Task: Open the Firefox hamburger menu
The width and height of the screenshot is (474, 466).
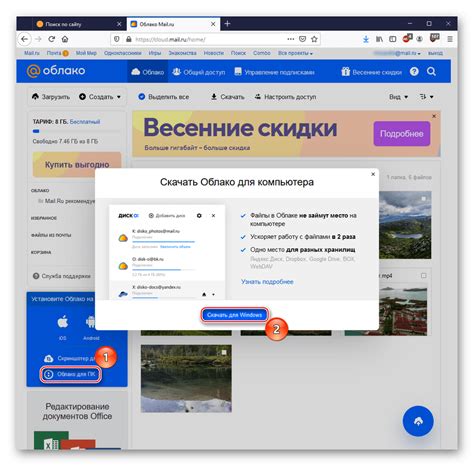Action: point(450,39)
